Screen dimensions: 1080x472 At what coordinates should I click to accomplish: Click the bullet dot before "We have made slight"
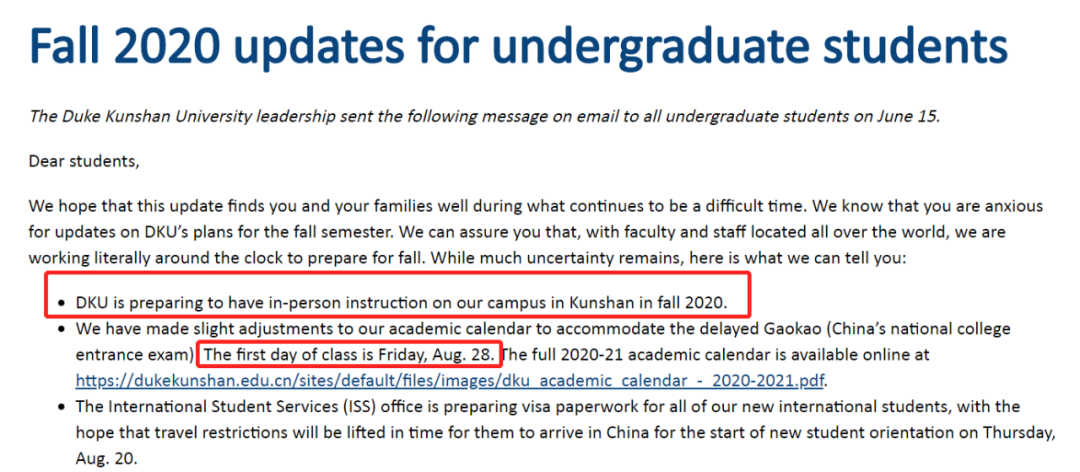point(62,328)
